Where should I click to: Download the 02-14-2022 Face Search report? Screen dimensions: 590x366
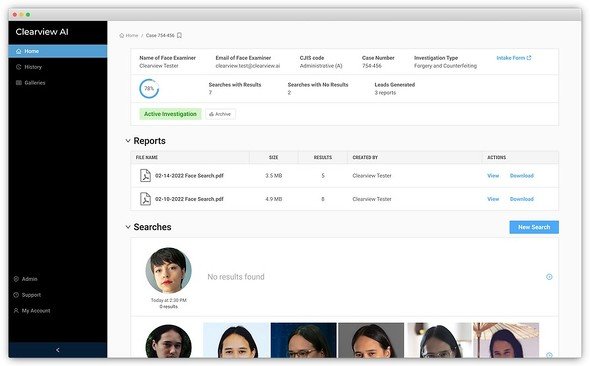[x=522, y=176]
